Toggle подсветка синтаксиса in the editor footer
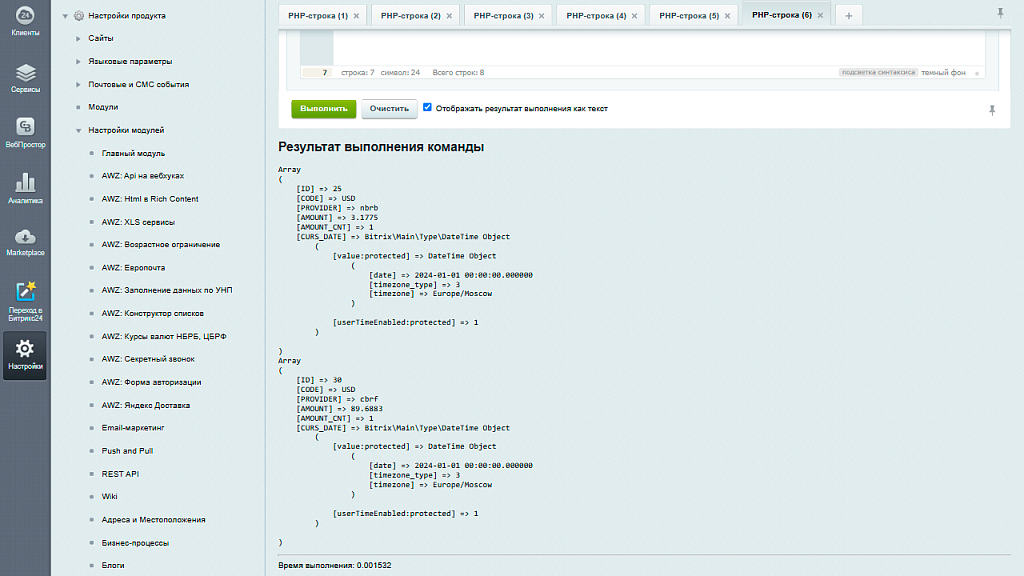 [x=877, y=72]
